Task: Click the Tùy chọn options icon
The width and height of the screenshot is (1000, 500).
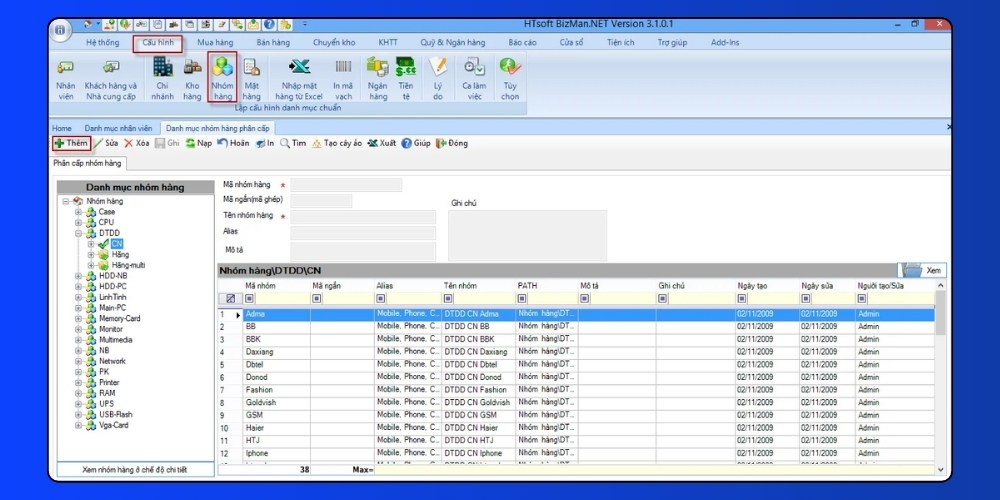Action: tap(510, 78)
